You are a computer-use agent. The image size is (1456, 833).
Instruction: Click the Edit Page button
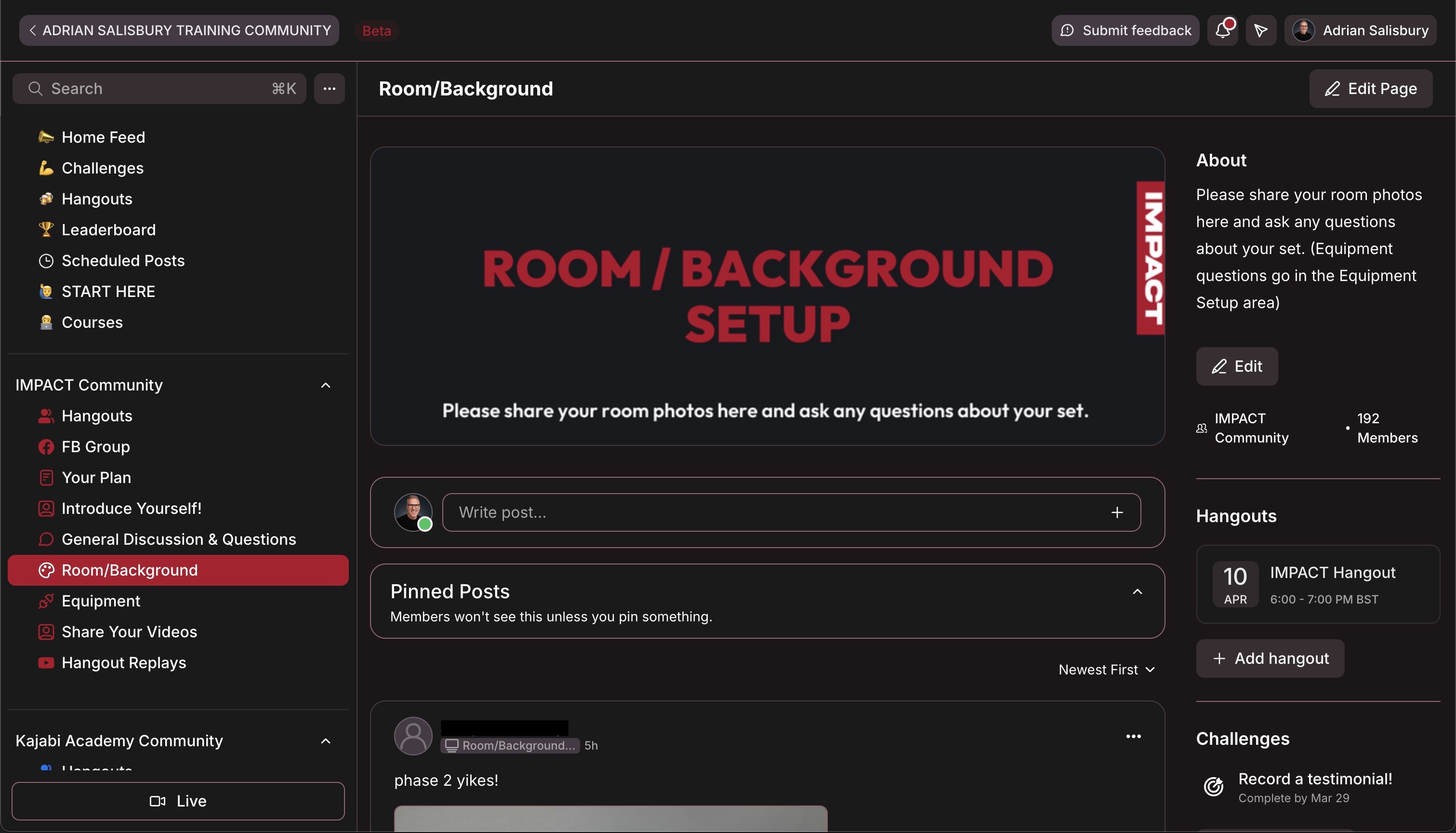(1370, 89)
